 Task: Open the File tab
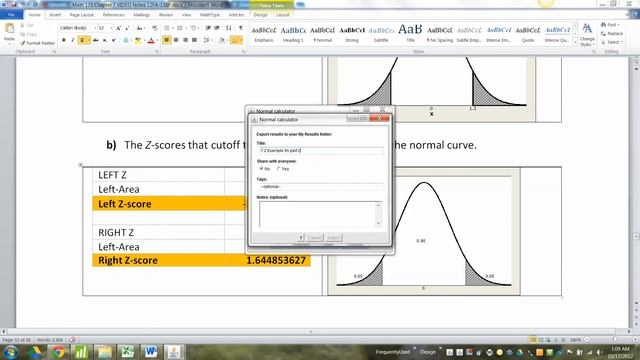click(11, 15)
